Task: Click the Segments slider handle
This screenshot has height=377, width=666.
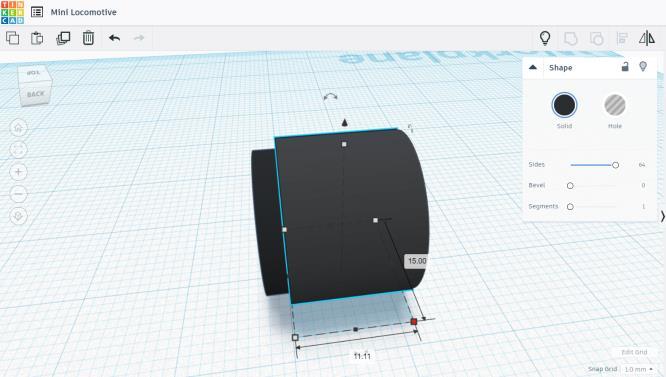Action: click(570, 206)
